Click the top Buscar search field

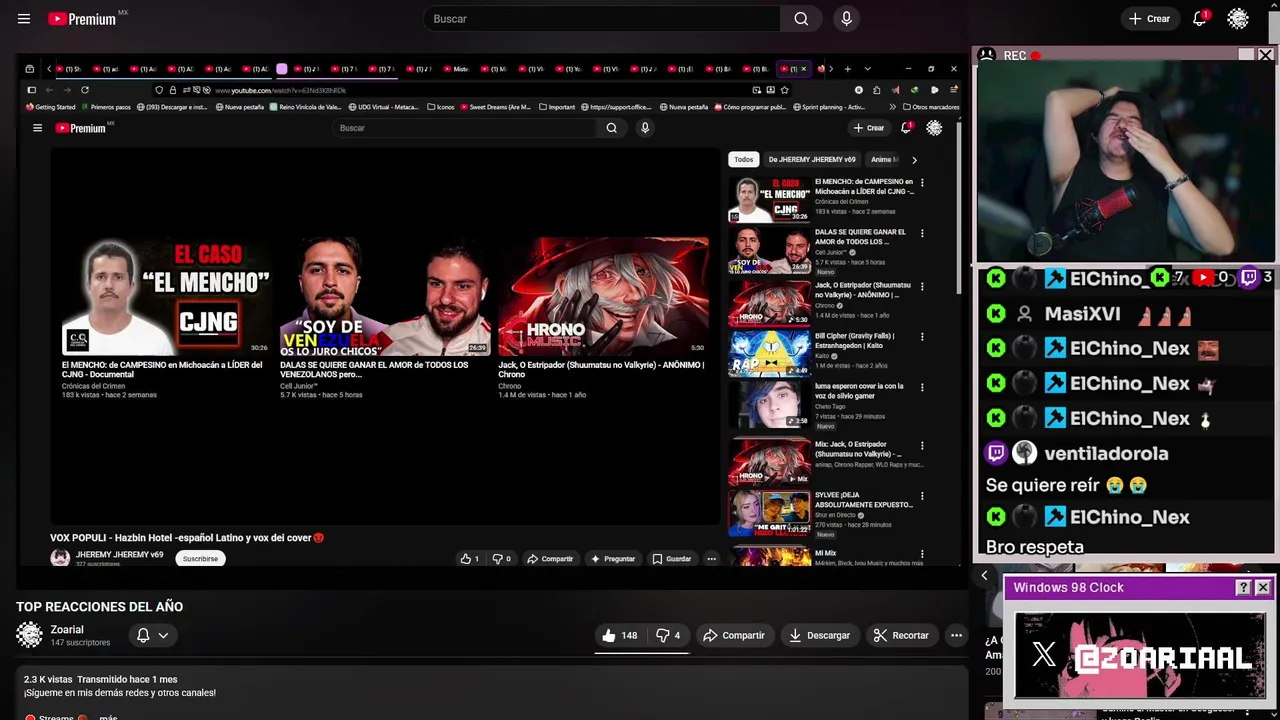(x=601, y=19)
